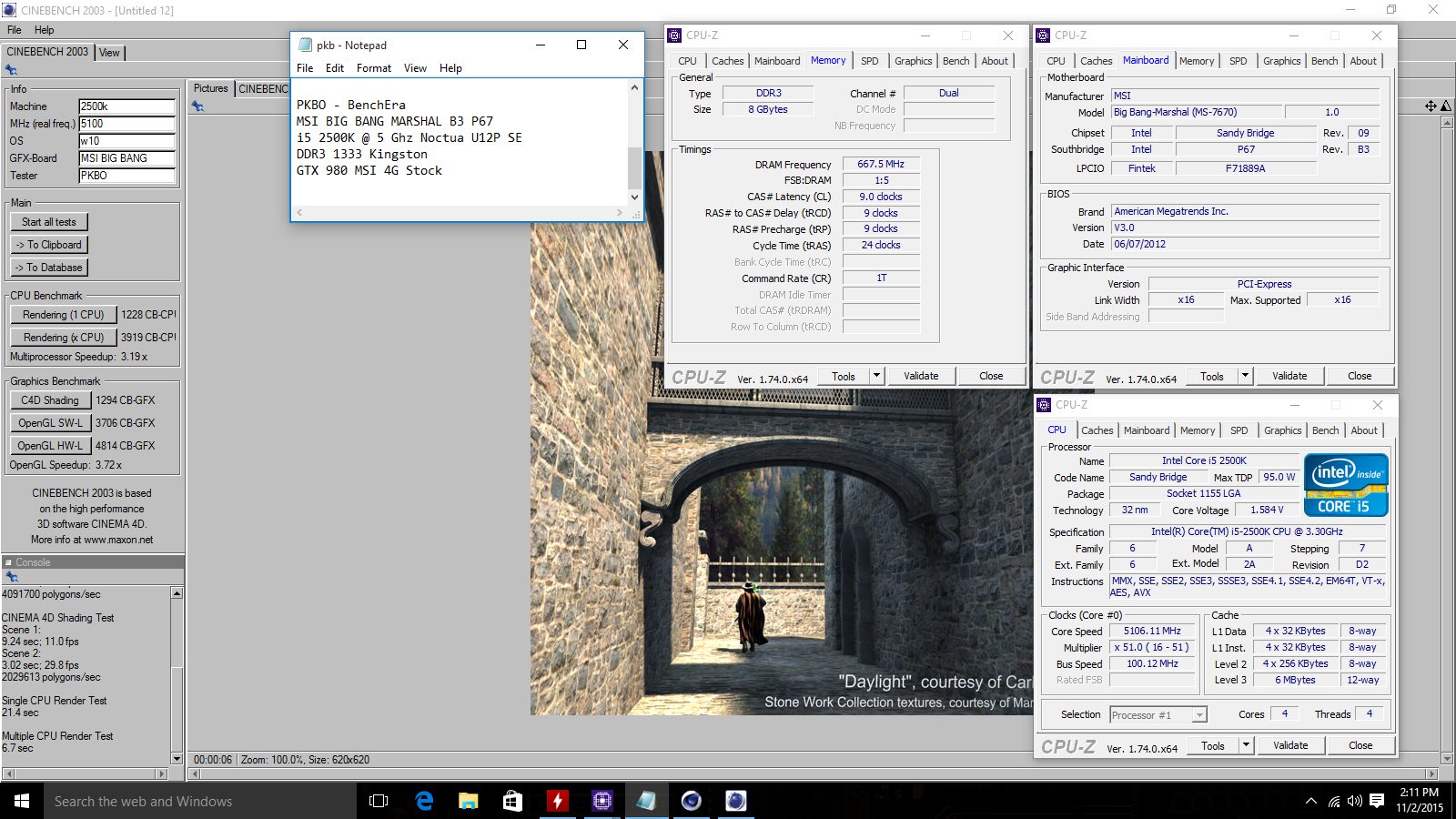This screenshot has height=819, width=1456.
Task: Open Bench tab in bottom CPU-Z window
Action: click(x=1325, y=430)
